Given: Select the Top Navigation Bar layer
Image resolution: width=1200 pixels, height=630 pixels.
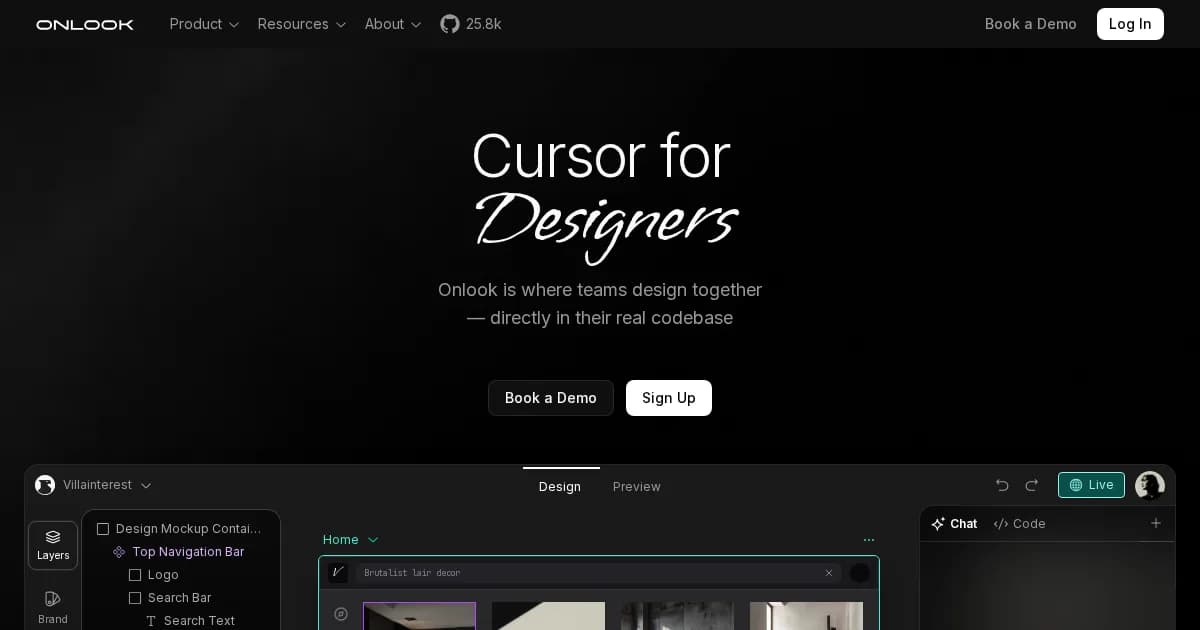Looking at the screenshot, I should coord(180,552).
